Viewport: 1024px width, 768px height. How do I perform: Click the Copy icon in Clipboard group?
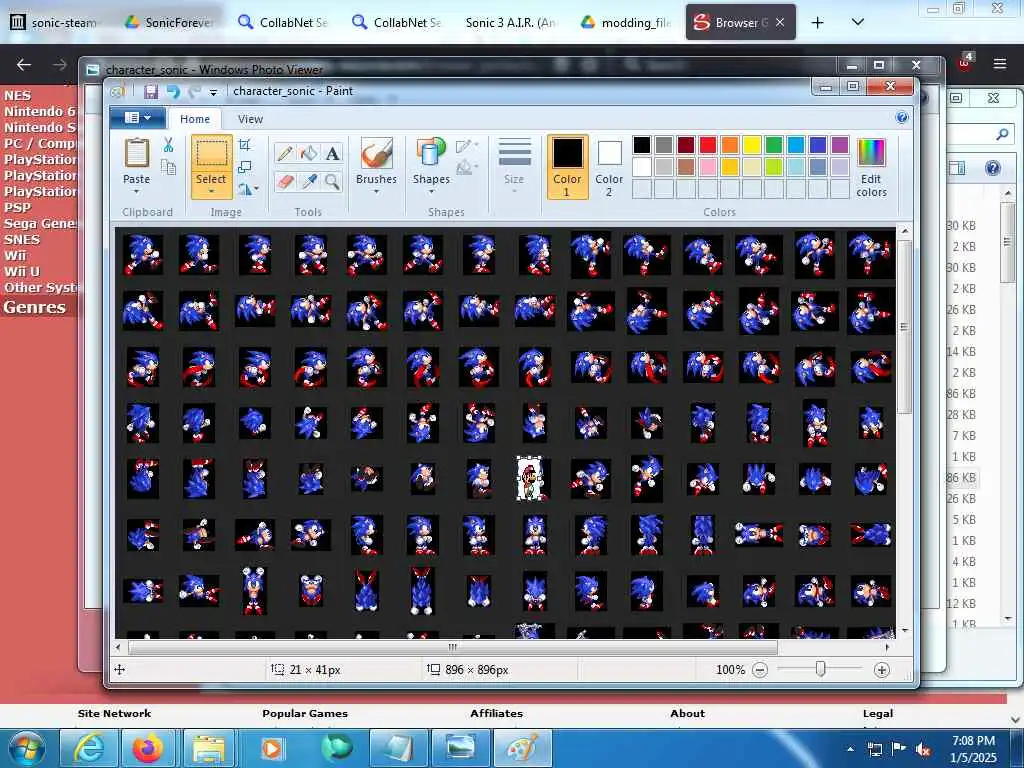point(168,168)
